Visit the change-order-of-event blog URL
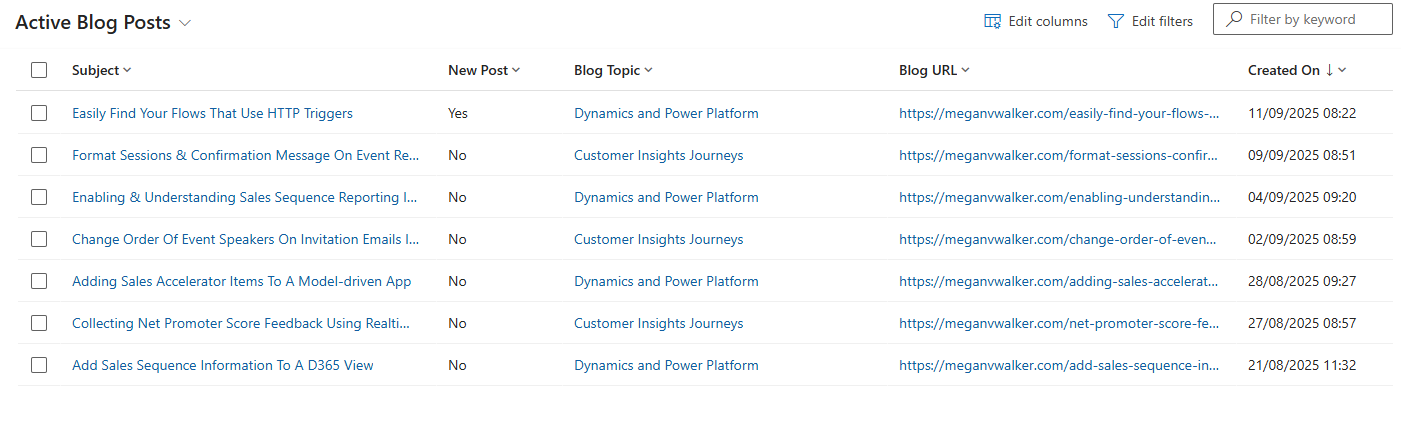Image resolution: width=1401 pixels, height=421 pixels. [1059, 239]
